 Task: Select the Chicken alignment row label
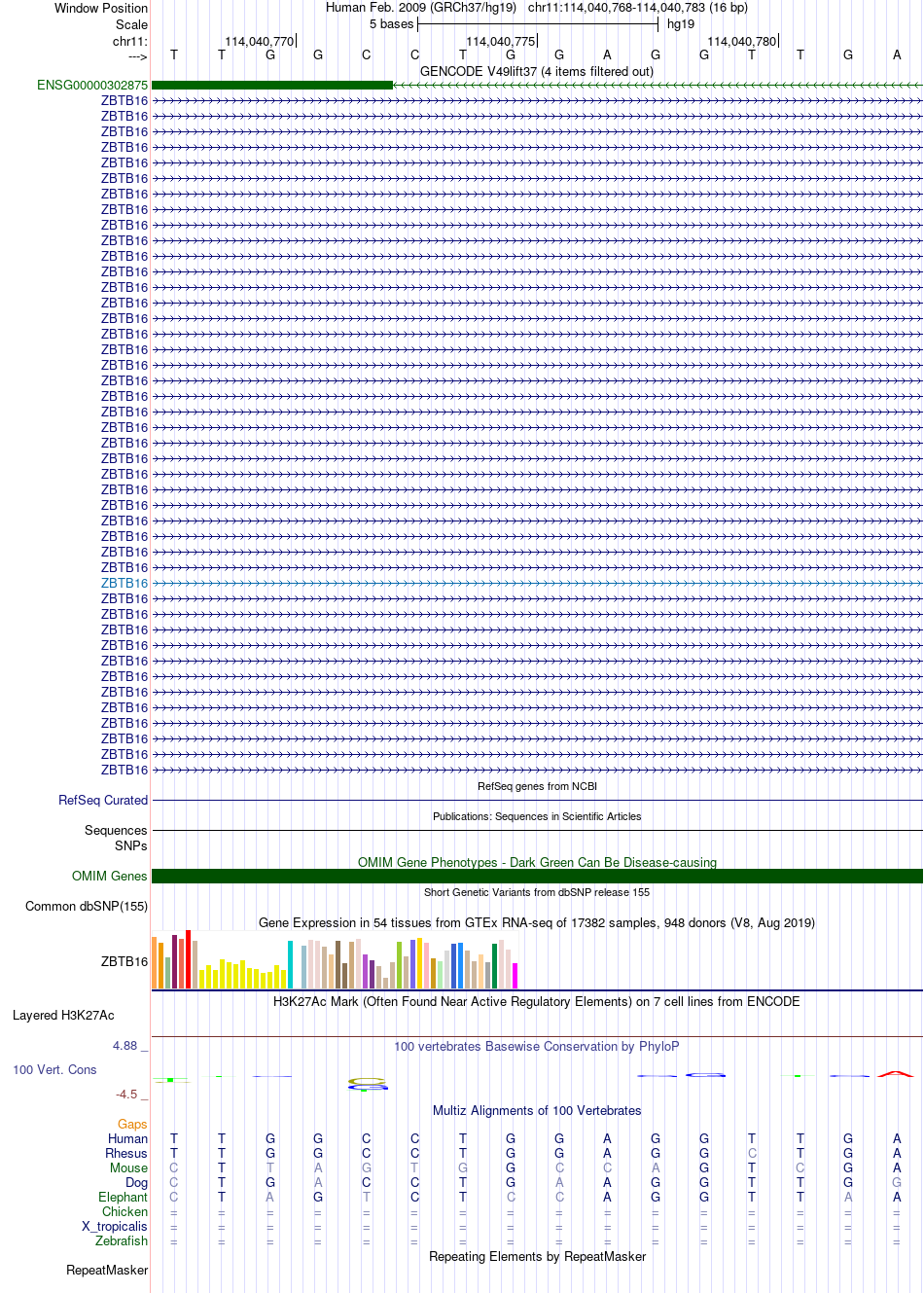pyautogui.click(x=125, y=1212)
